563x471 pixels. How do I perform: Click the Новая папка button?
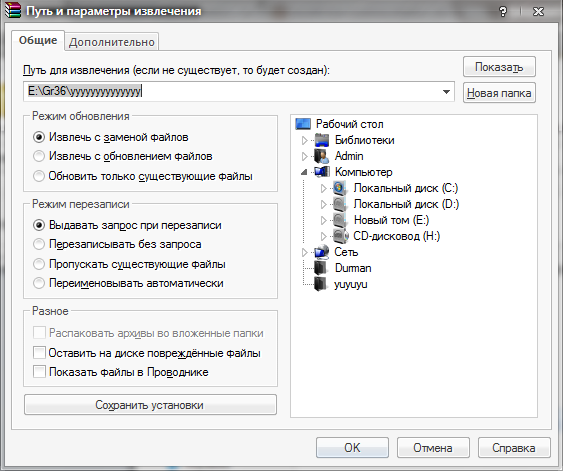tap(499, 93)
